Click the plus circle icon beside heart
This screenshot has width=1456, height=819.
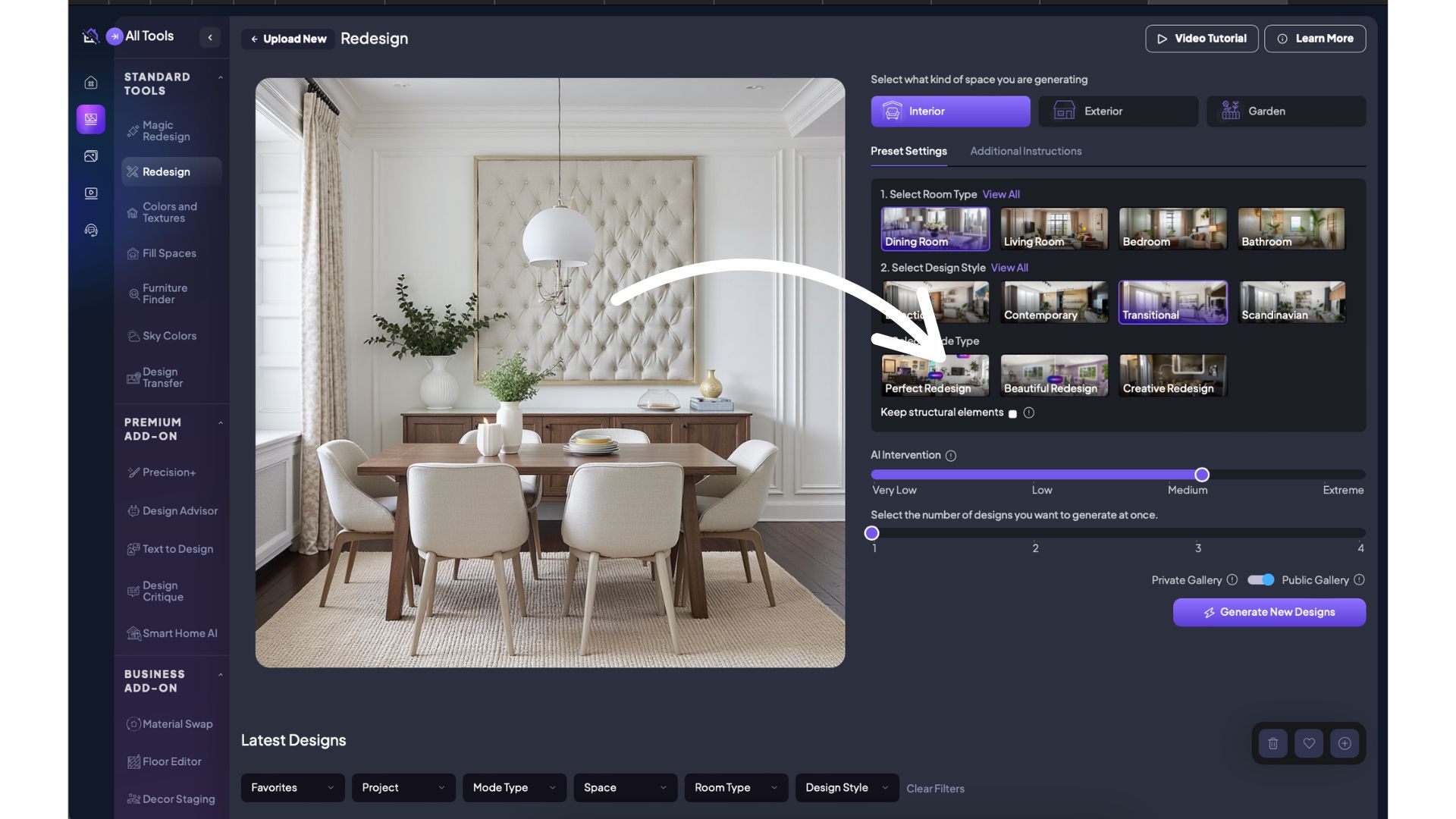click(1345, 744)
